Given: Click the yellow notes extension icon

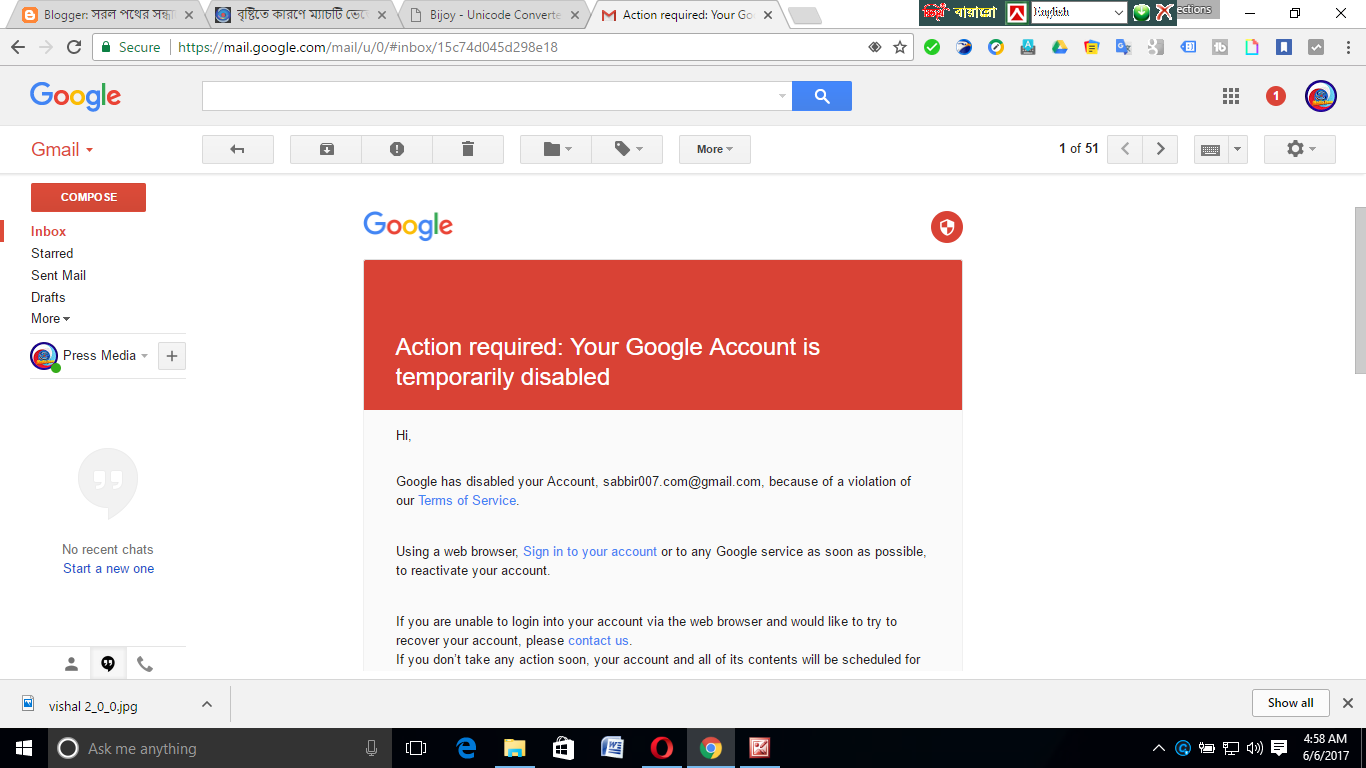Looking at the screenshot, I should coord(1092,47).
